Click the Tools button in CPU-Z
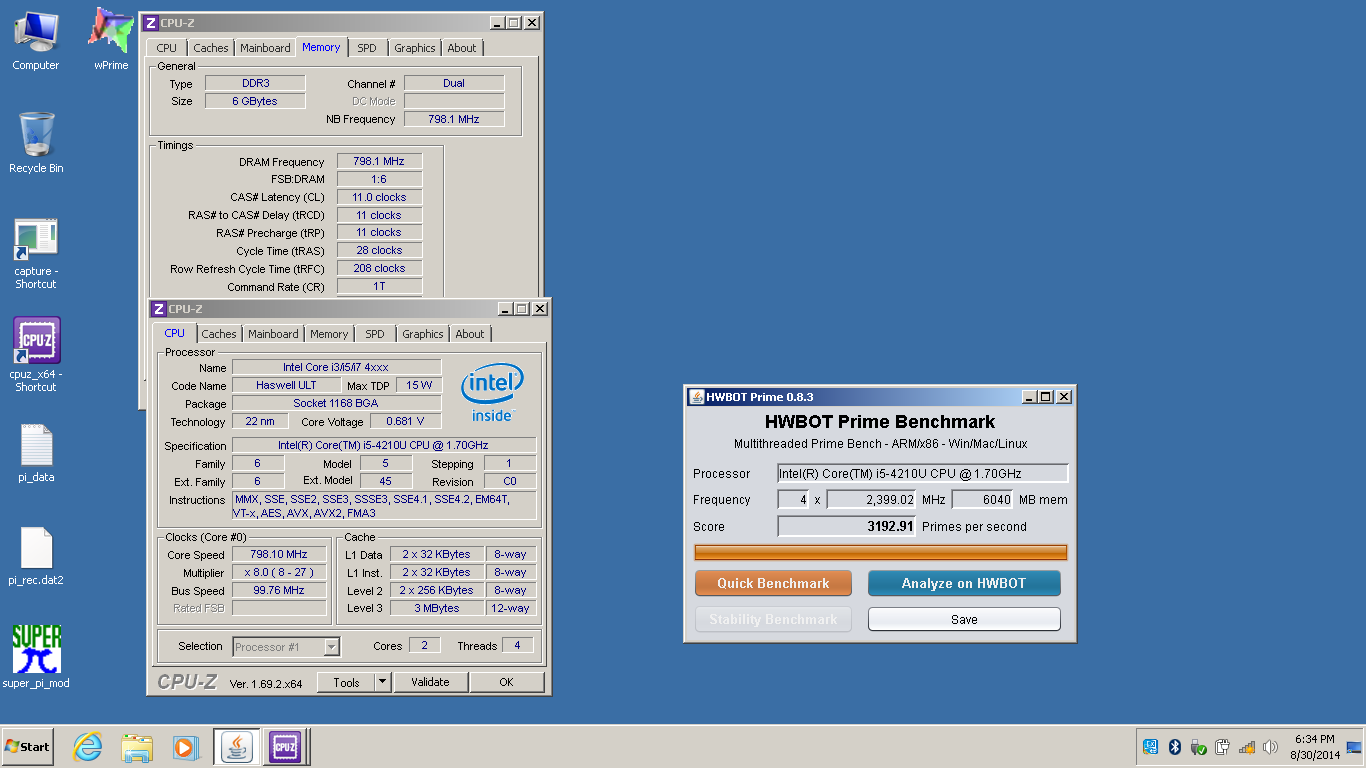Screen dimensions: 1366x768 point(346,682)
